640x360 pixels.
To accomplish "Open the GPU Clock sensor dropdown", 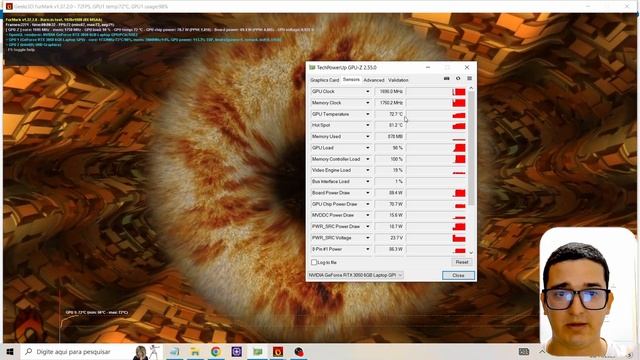I will pyautogui.click(x=367, y=91).
